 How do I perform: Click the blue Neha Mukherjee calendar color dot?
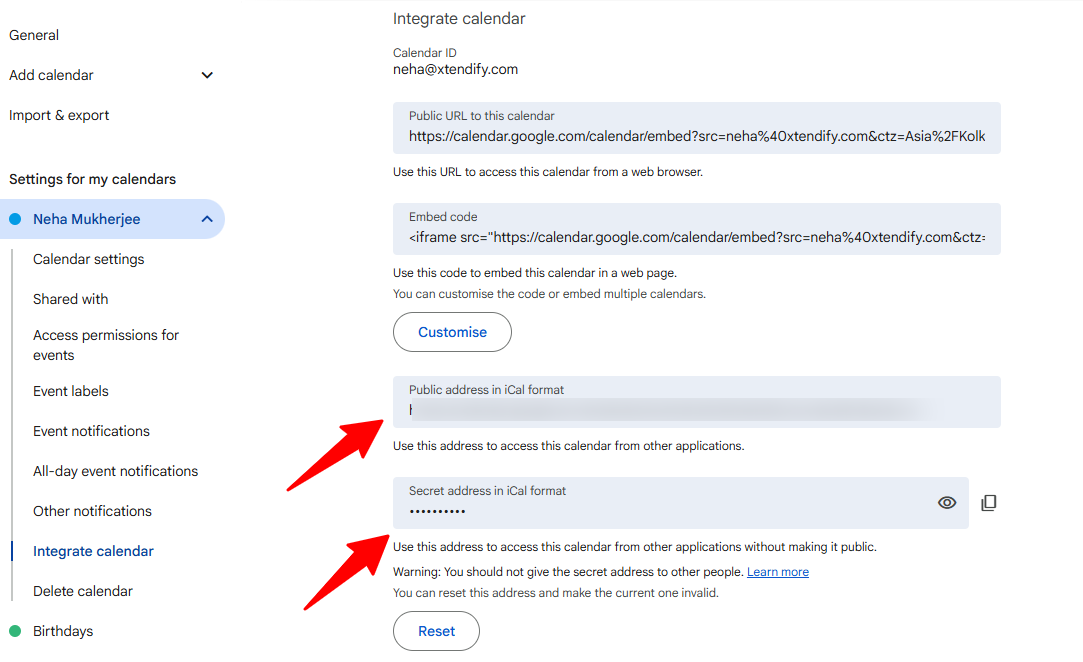coord(15,219)
